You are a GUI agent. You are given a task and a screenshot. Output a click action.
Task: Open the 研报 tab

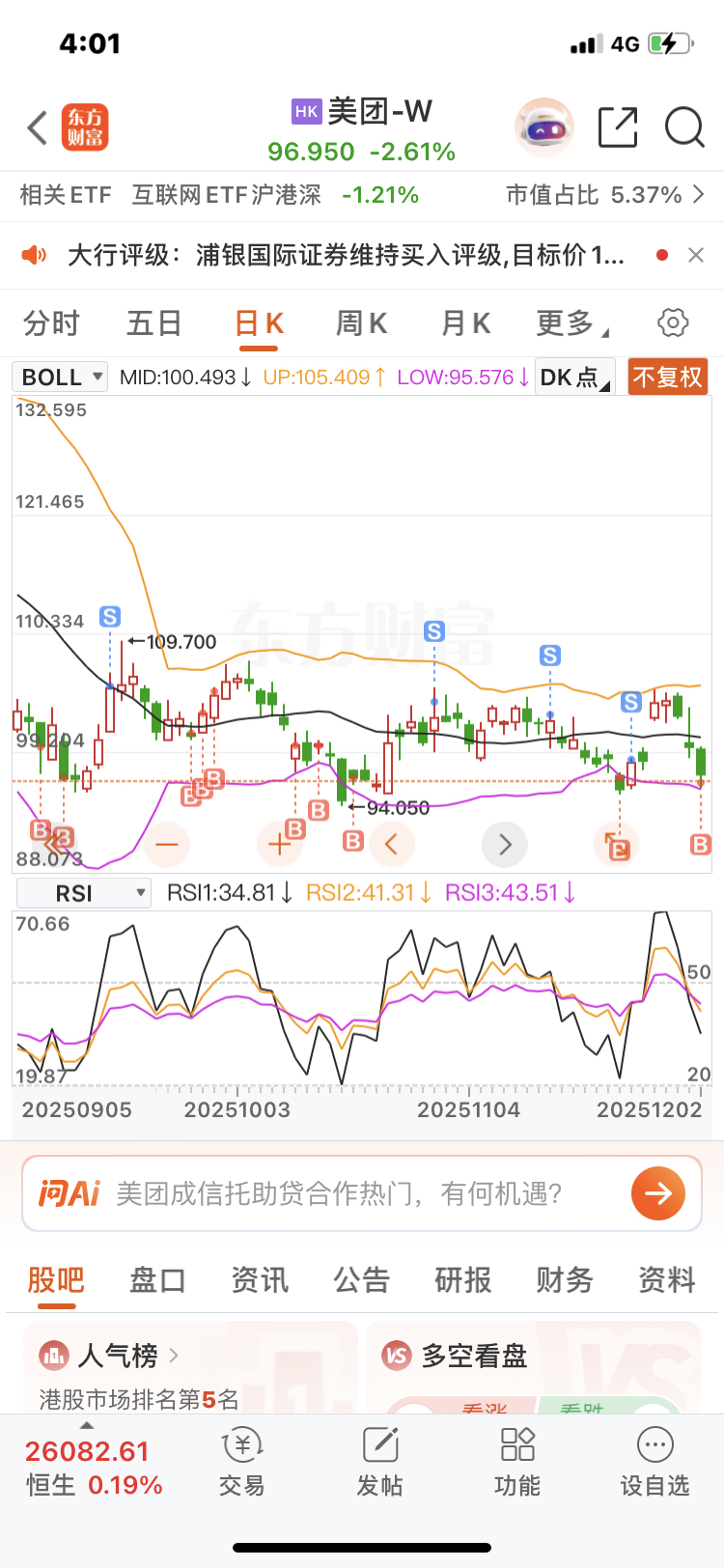point(463,1280)
